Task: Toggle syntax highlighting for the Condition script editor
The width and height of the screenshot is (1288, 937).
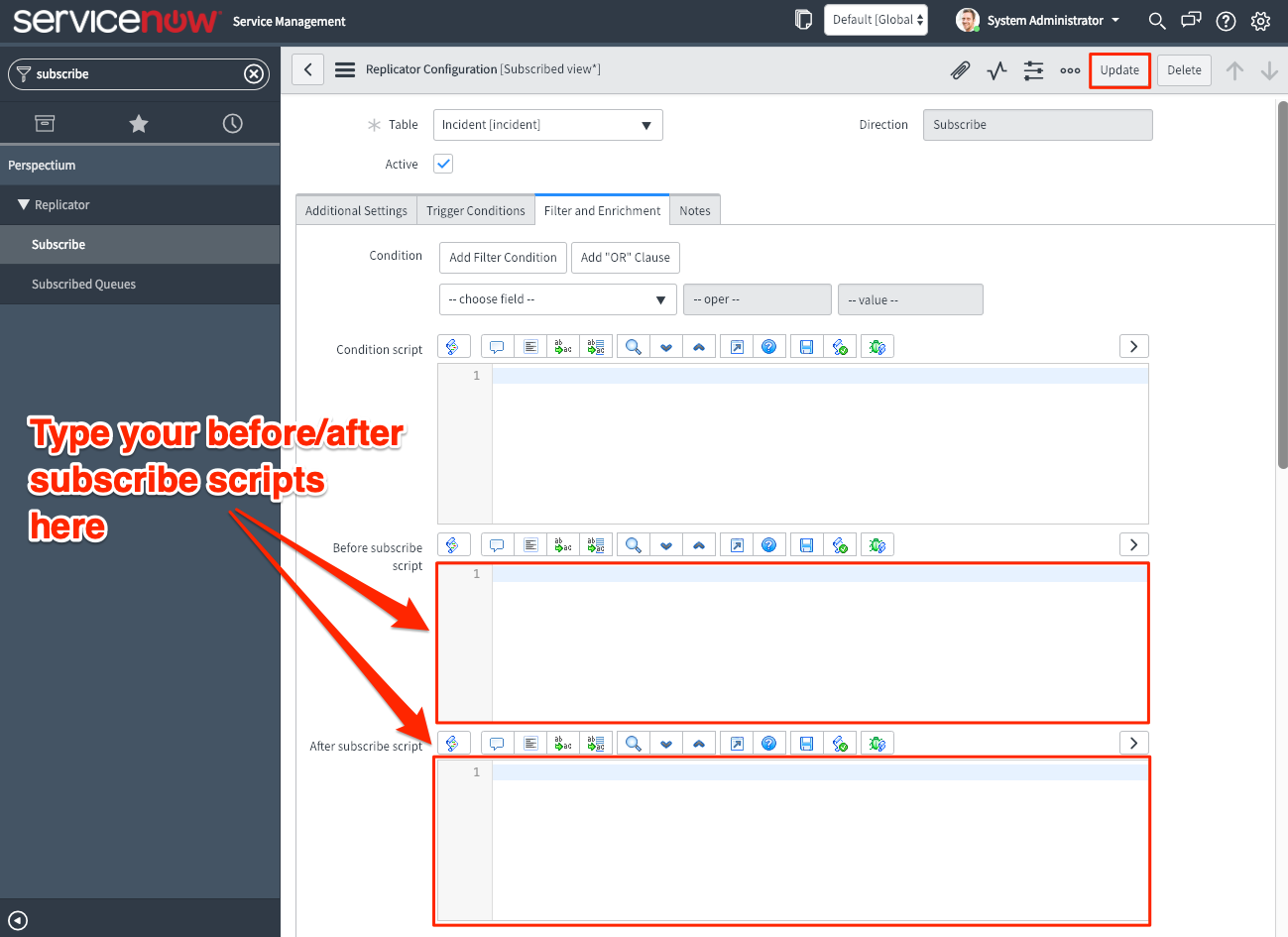Action: coord(453,346)
